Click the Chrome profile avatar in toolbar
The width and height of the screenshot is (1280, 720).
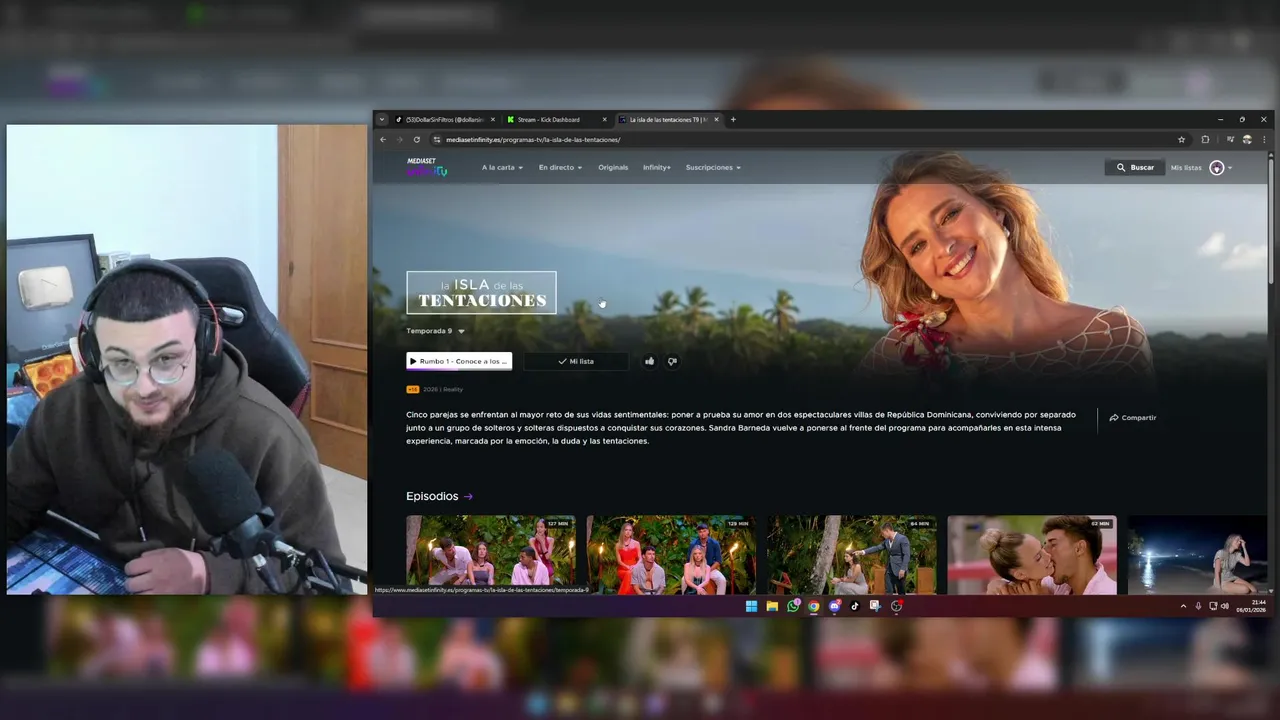(x=1247, y=140)
